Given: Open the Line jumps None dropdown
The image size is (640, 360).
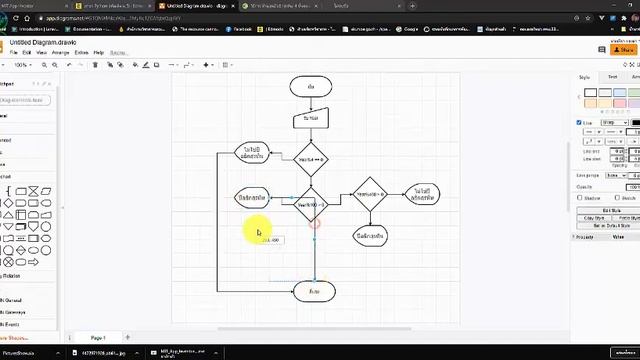Looking at the screenshot, I should [x=616, y=176].
